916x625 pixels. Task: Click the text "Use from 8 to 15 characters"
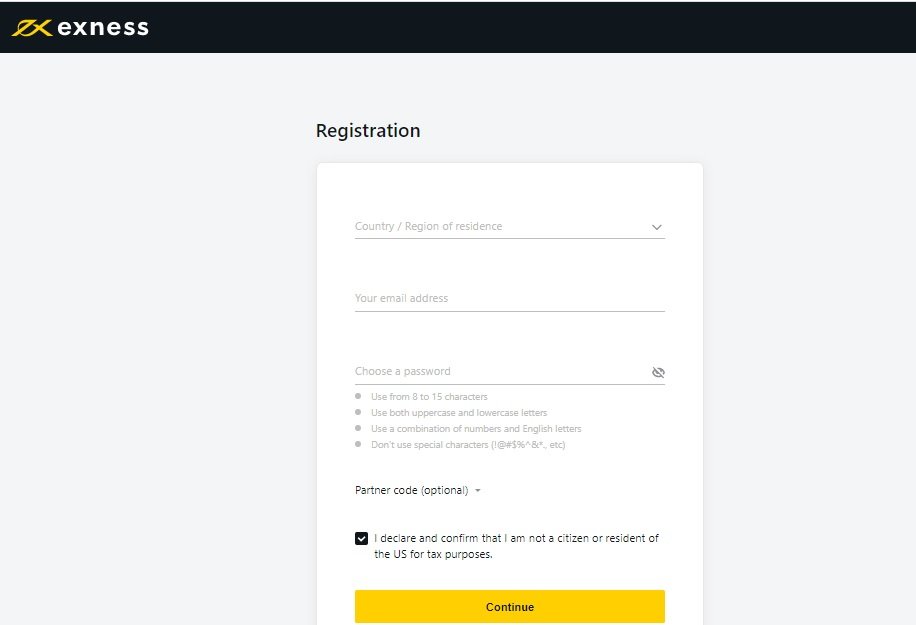tap(429, 397)
